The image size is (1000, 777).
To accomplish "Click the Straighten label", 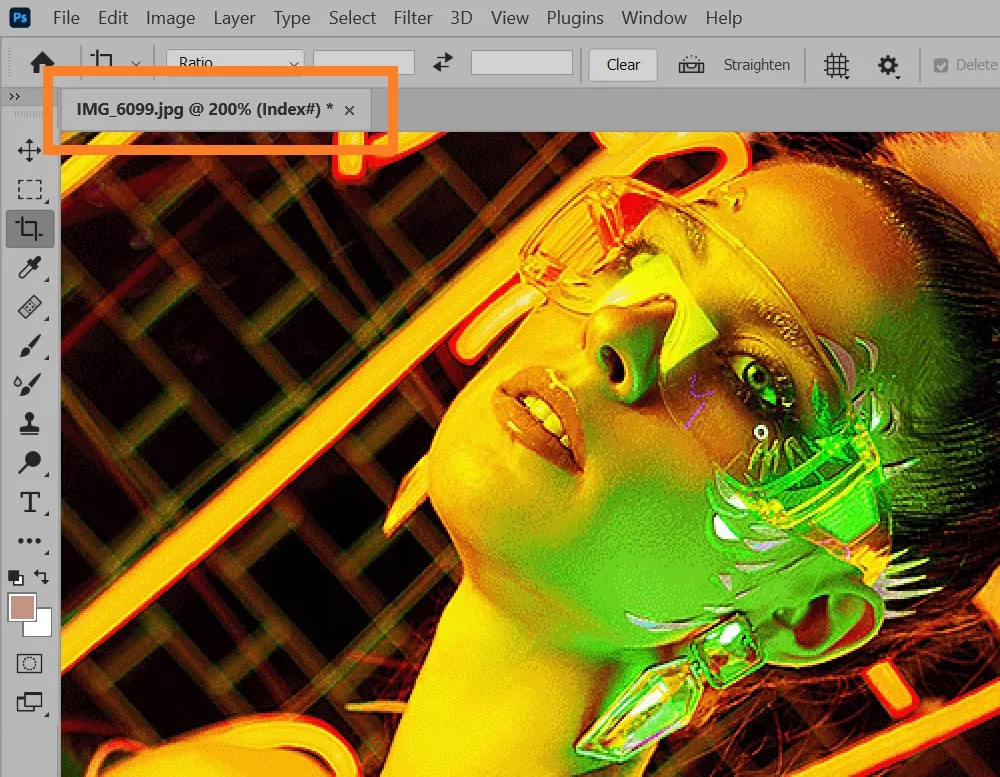I will pyautogui.click(x=756, y=64).
